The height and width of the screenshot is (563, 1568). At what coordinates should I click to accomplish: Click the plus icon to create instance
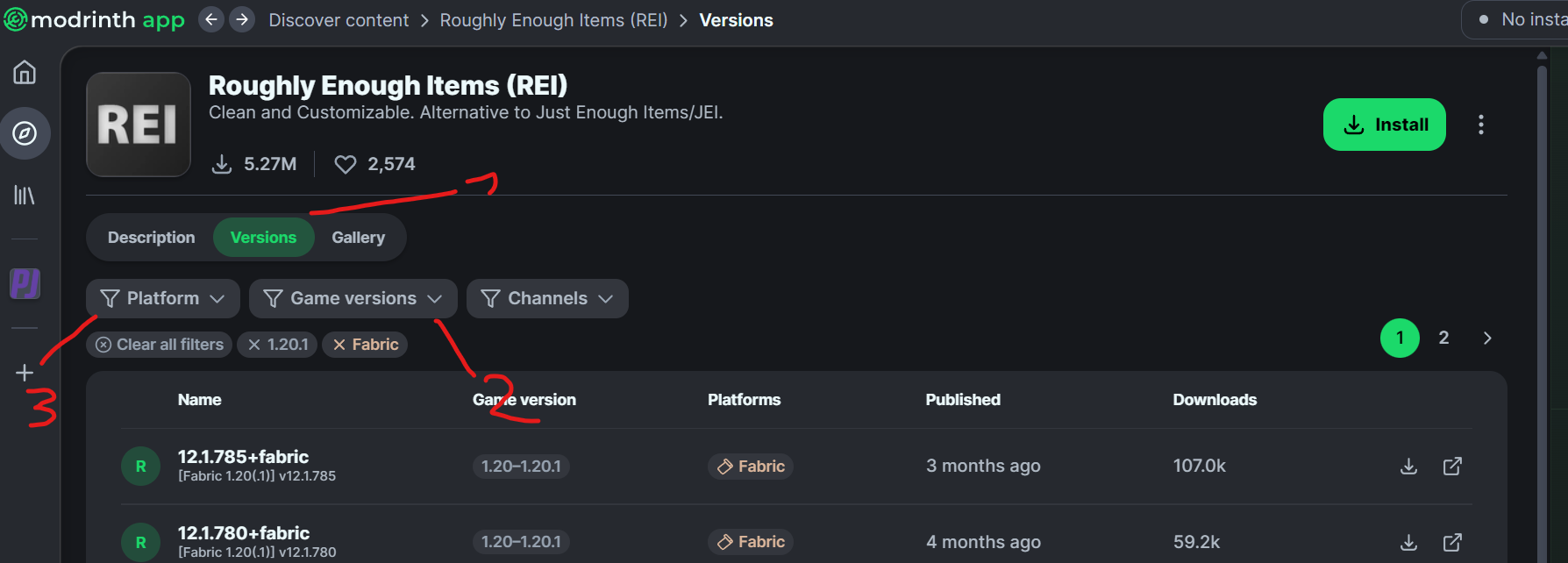(x=25, y=373)
